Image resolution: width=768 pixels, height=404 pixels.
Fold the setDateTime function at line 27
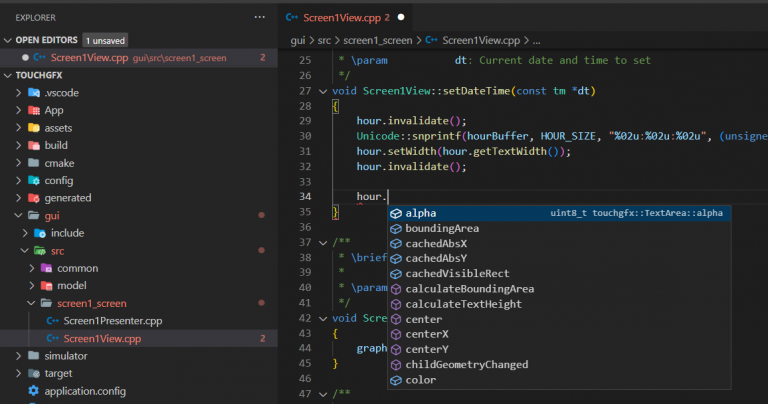point(322,91)
